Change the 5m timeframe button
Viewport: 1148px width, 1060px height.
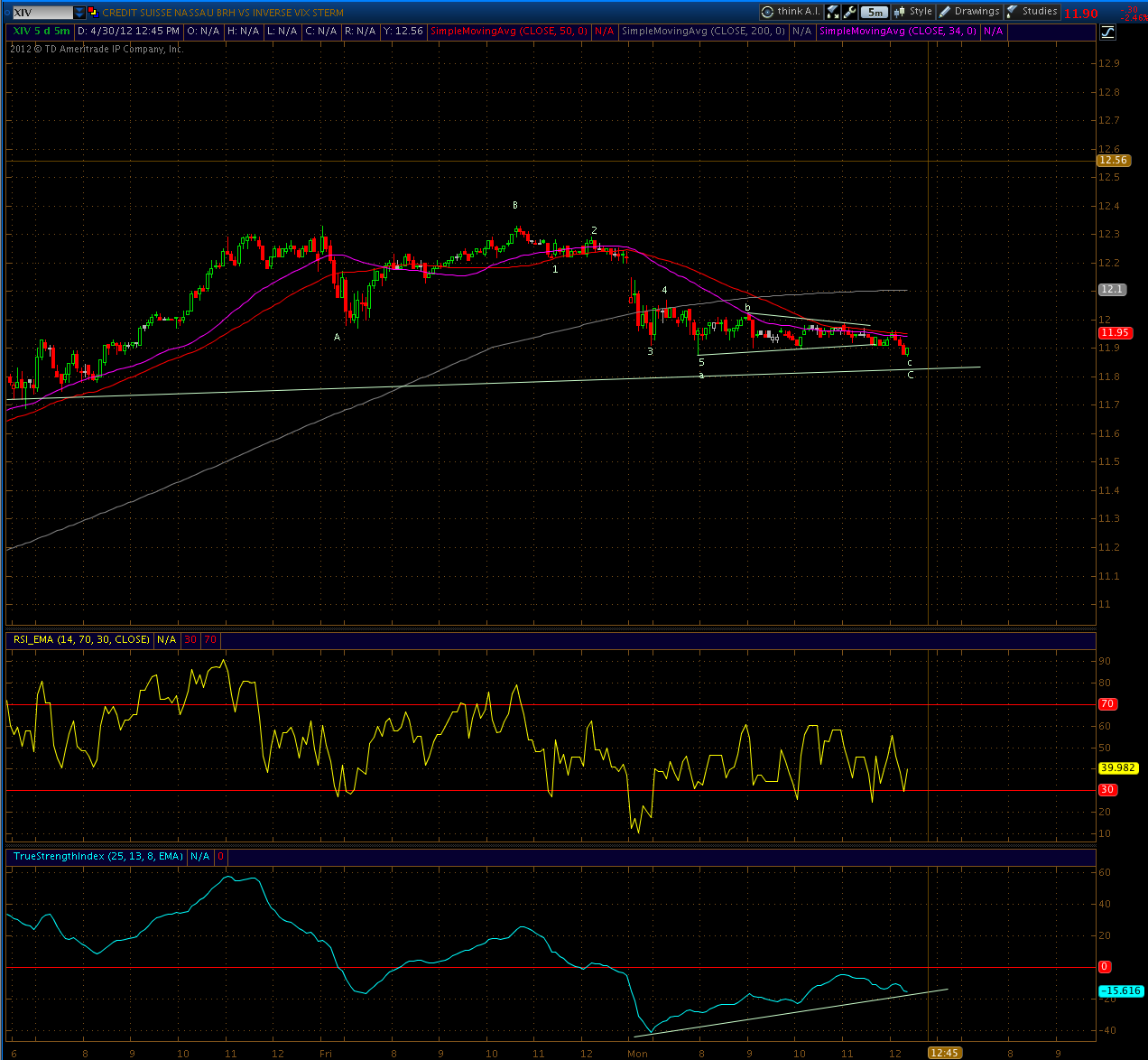point(875,13)
